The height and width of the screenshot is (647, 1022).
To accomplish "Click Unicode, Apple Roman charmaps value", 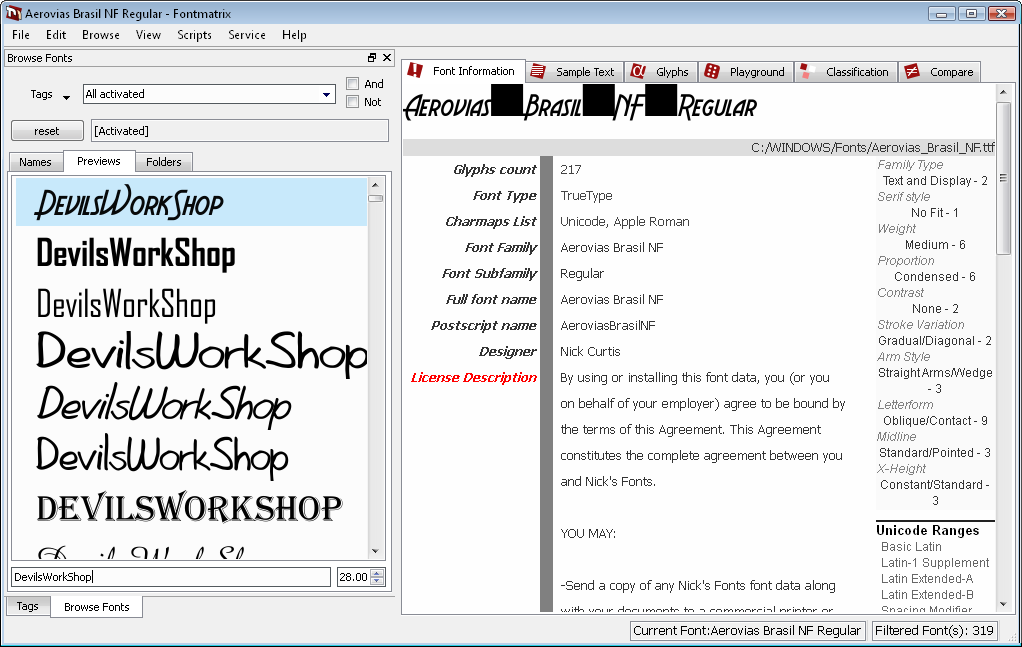I will (624, 222).
